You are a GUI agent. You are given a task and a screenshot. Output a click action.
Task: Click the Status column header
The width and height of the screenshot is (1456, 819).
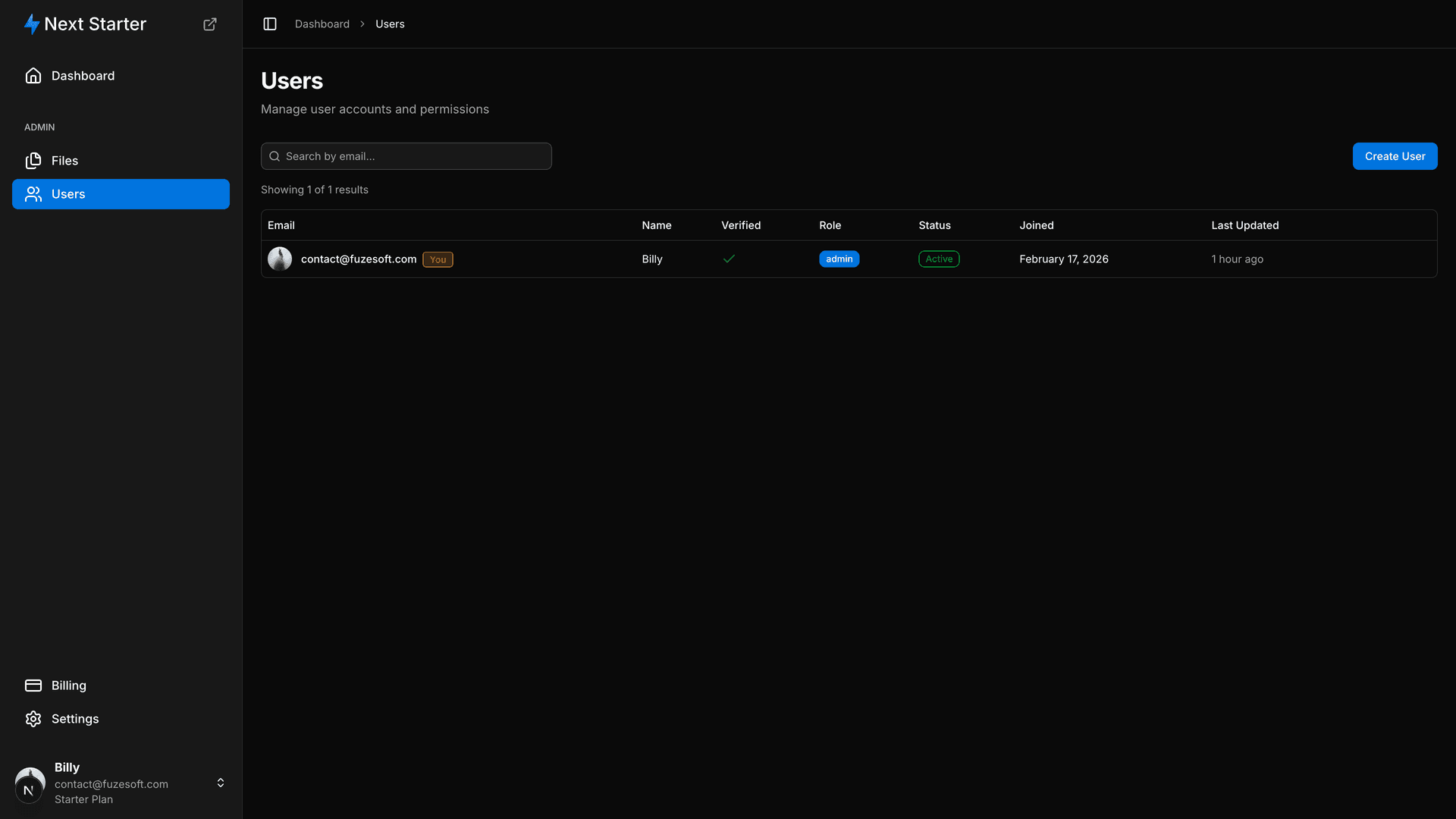934,225
